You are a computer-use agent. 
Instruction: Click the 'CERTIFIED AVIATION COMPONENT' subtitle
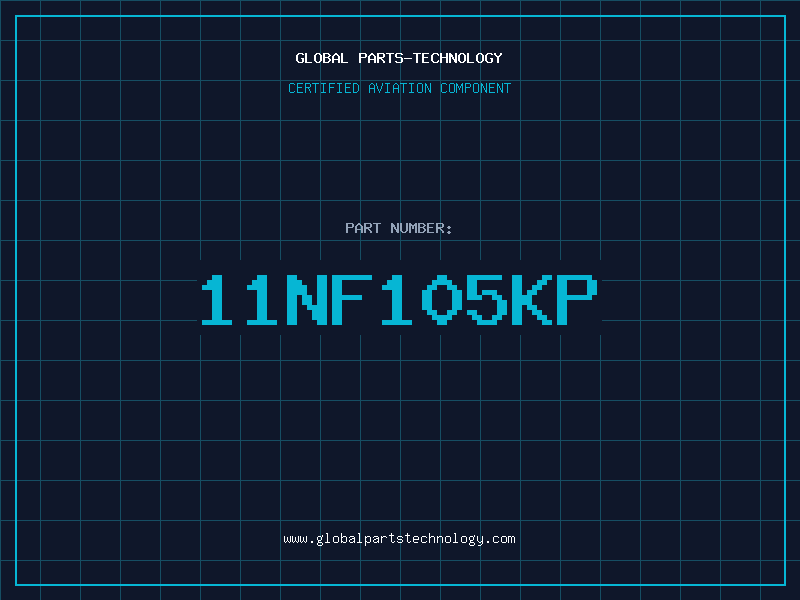coord(399,88)
